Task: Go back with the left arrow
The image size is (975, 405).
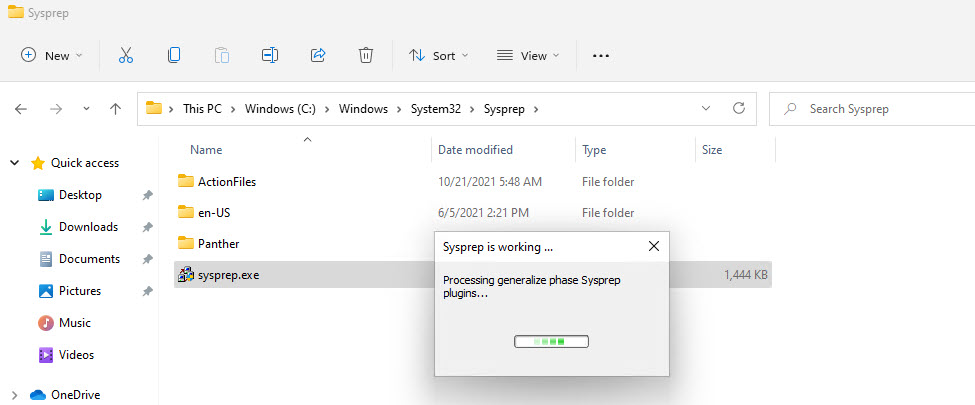Action: [21, 109]
